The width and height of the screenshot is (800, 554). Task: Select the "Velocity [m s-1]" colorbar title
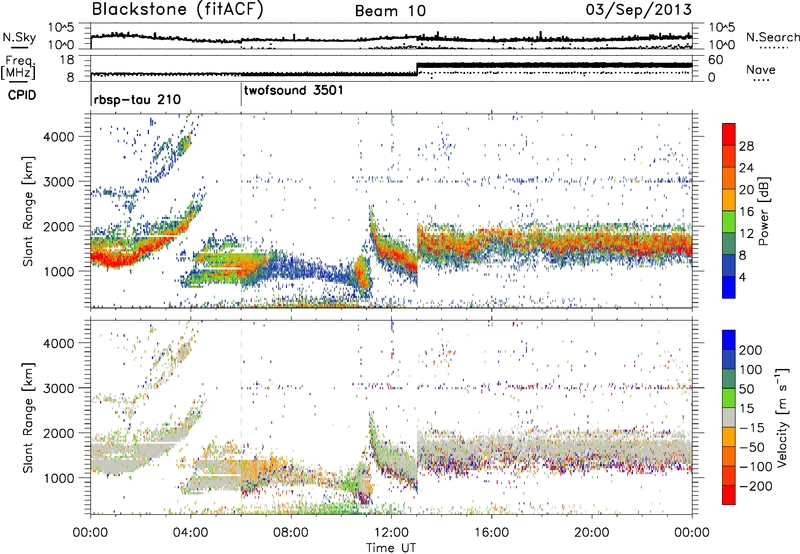click(x=782, y=417)
